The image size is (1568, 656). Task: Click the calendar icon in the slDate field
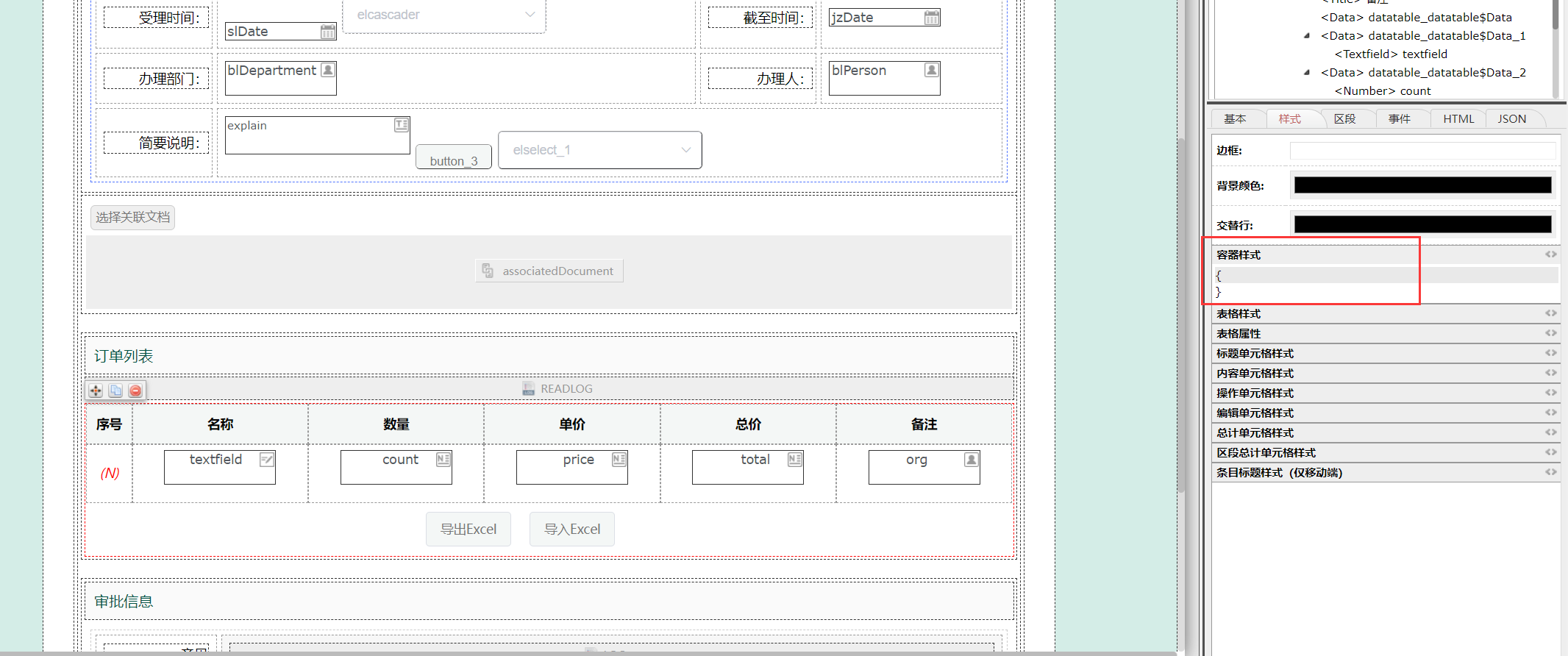point(328,32)
